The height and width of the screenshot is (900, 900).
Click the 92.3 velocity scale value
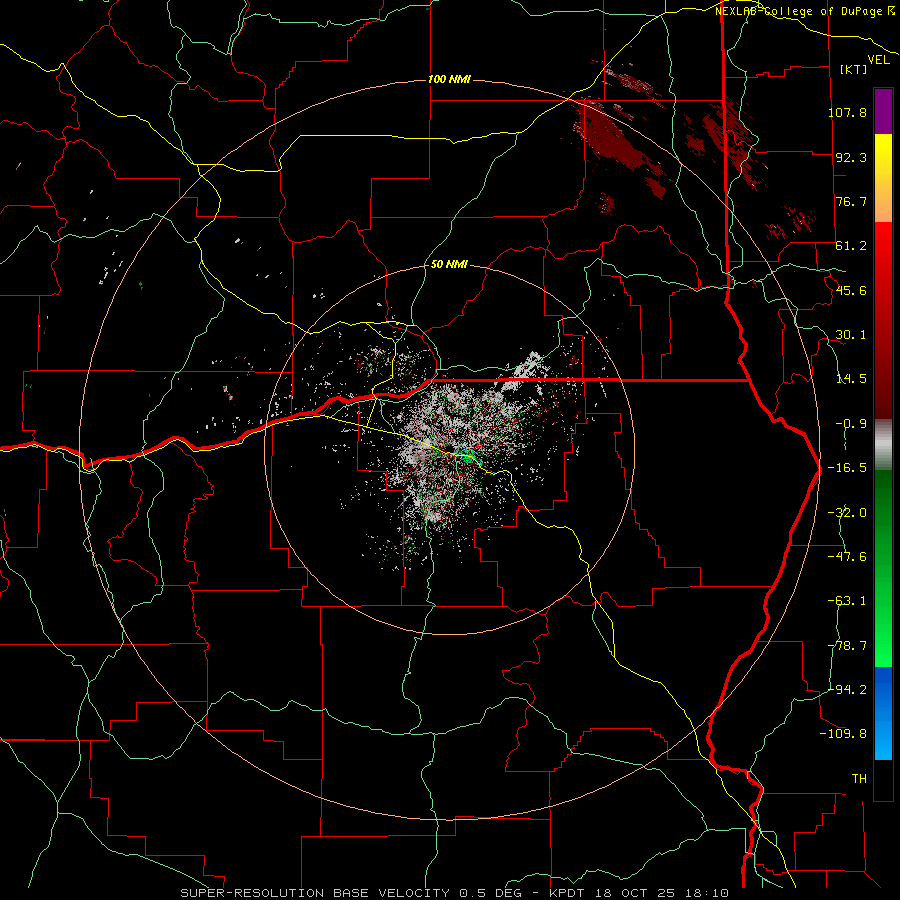851,157
